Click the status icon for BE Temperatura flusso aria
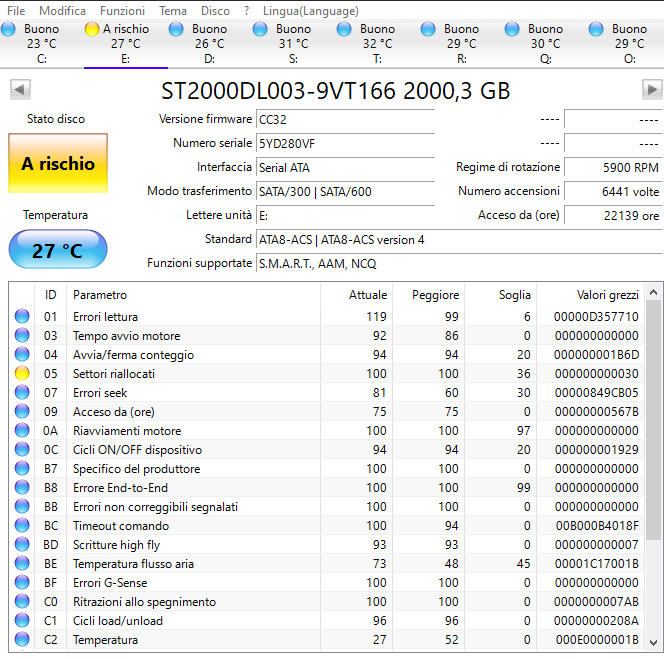This screenshot has width=664, height=659. tap(22, 563)
